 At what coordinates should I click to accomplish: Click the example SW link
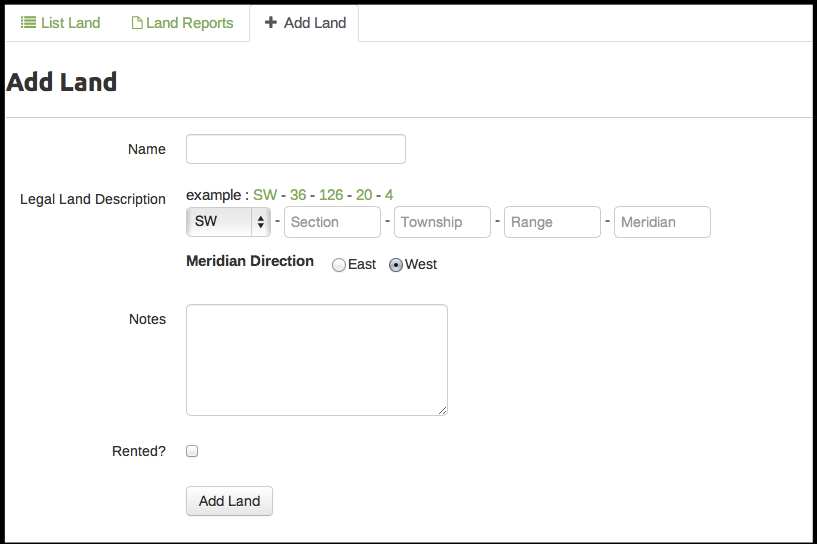(x=264, y=195)
